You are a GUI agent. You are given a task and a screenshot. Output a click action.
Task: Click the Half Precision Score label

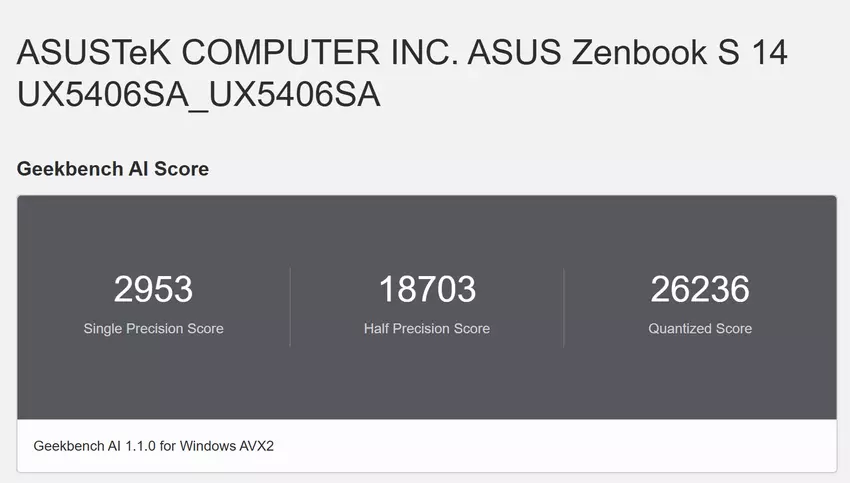coord(427,328)
